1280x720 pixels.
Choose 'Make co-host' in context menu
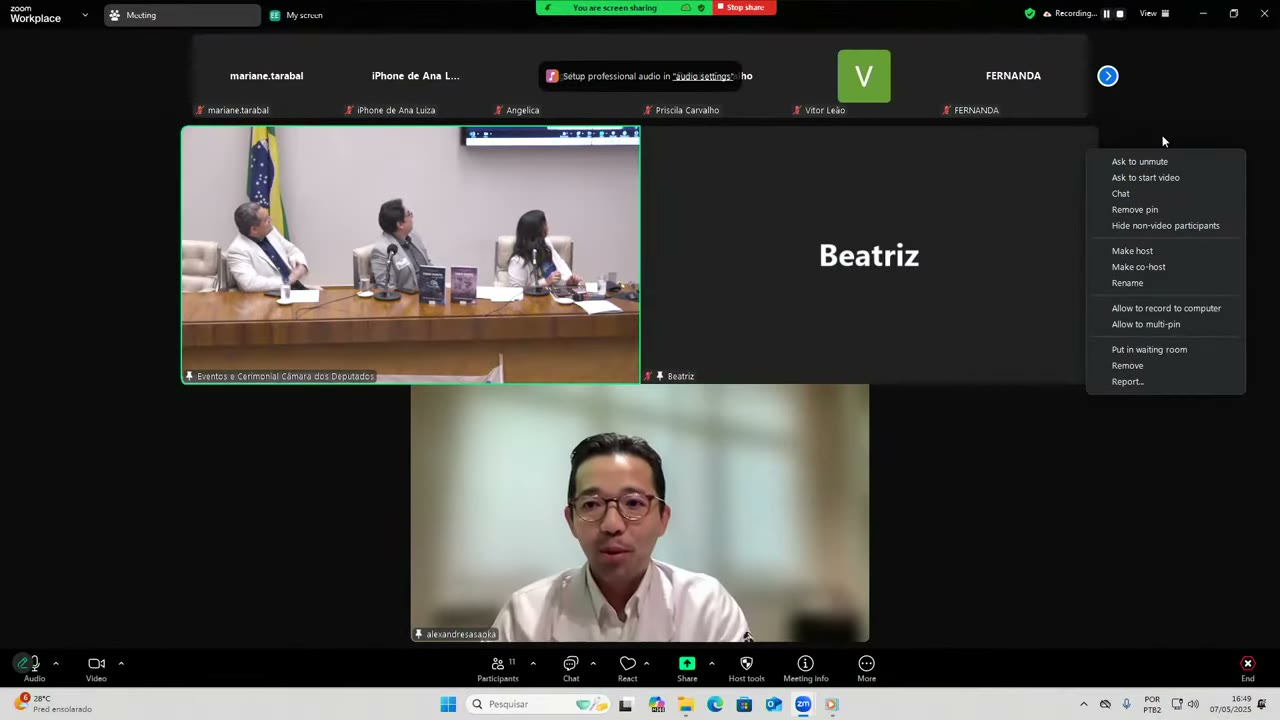pyautogui.click(x=1138, y=267)
